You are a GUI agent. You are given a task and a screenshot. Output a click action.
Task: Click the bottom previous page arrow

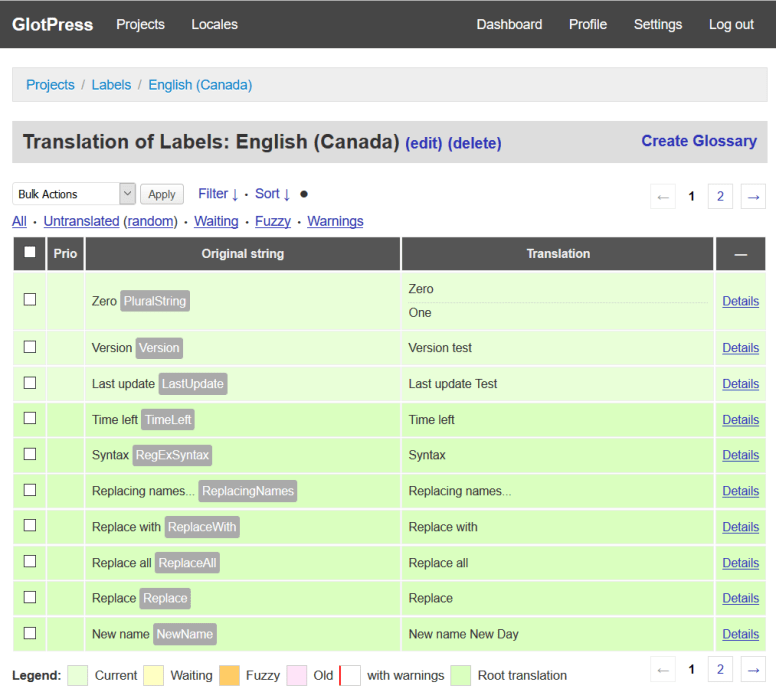tap(662, 669)
